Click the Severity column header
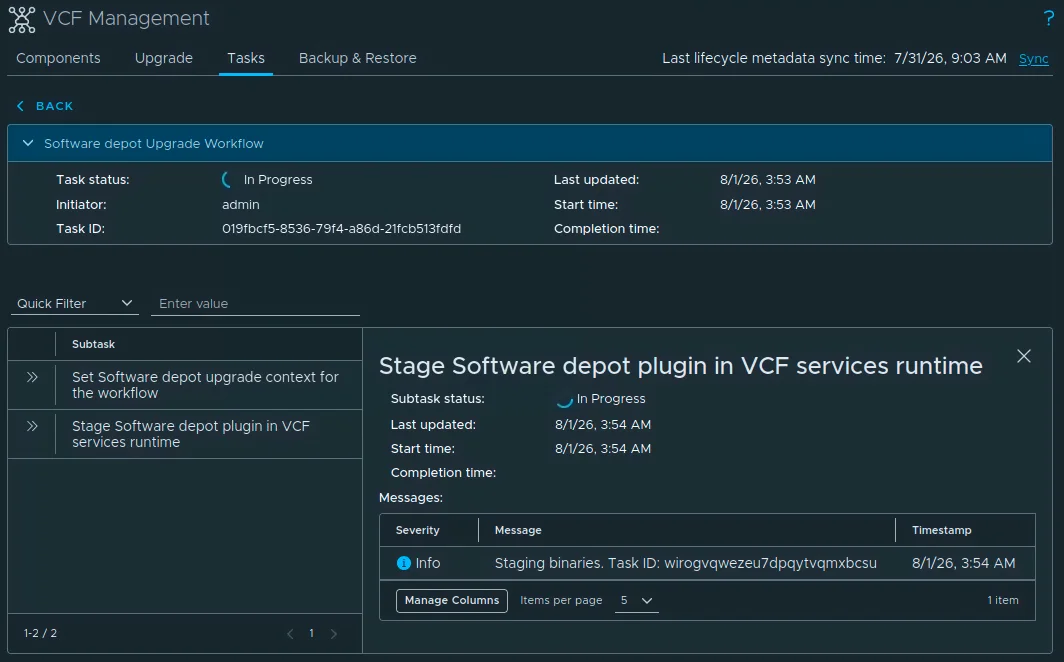The height and width of the screenshot is (662, 1064). 417,530
